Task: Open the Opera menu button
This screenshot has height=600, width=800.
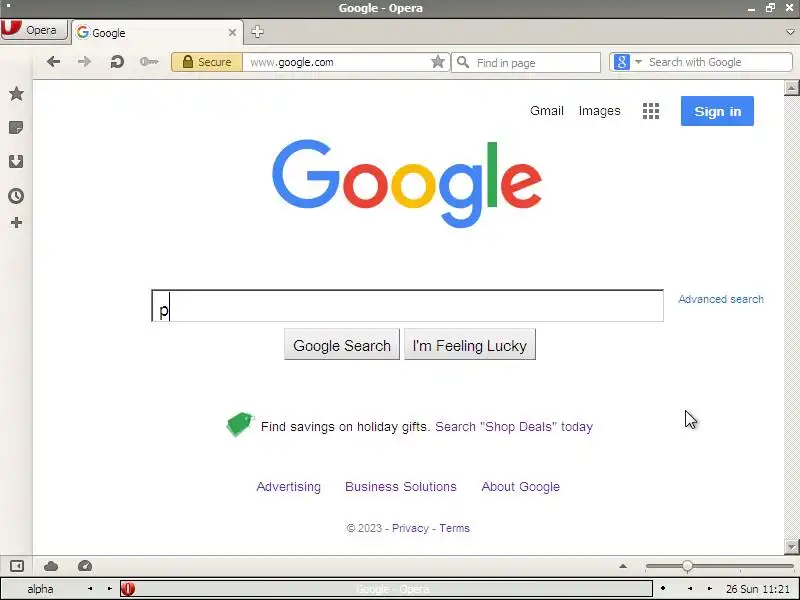Action: pos(34,30)
